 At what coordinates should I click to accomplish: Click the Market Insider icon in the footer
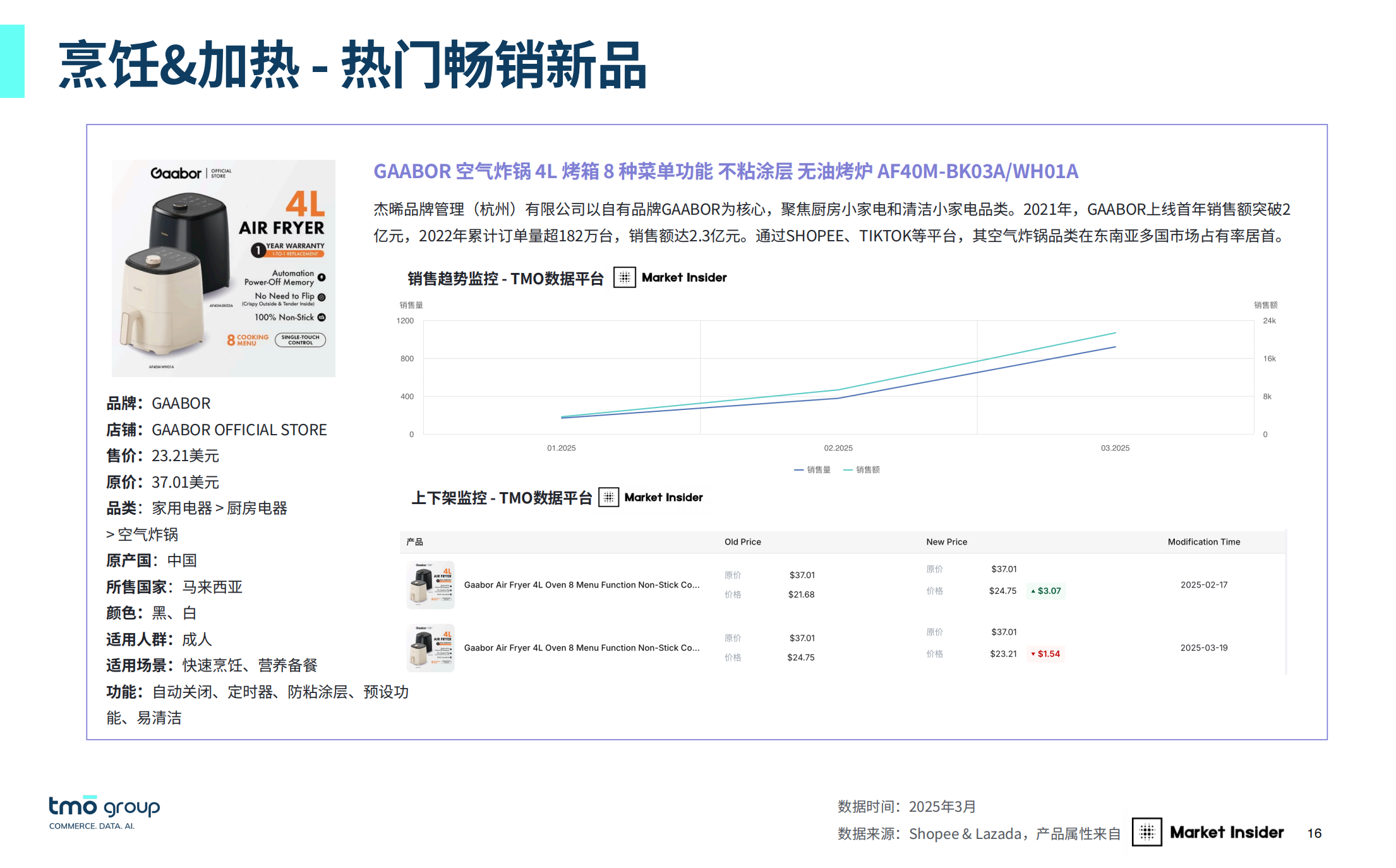coord(1146,832)
